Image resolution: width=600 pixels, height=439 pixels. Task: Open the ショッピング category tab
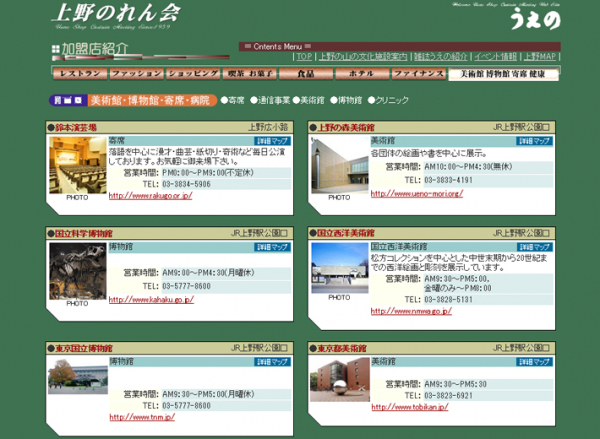193,73
